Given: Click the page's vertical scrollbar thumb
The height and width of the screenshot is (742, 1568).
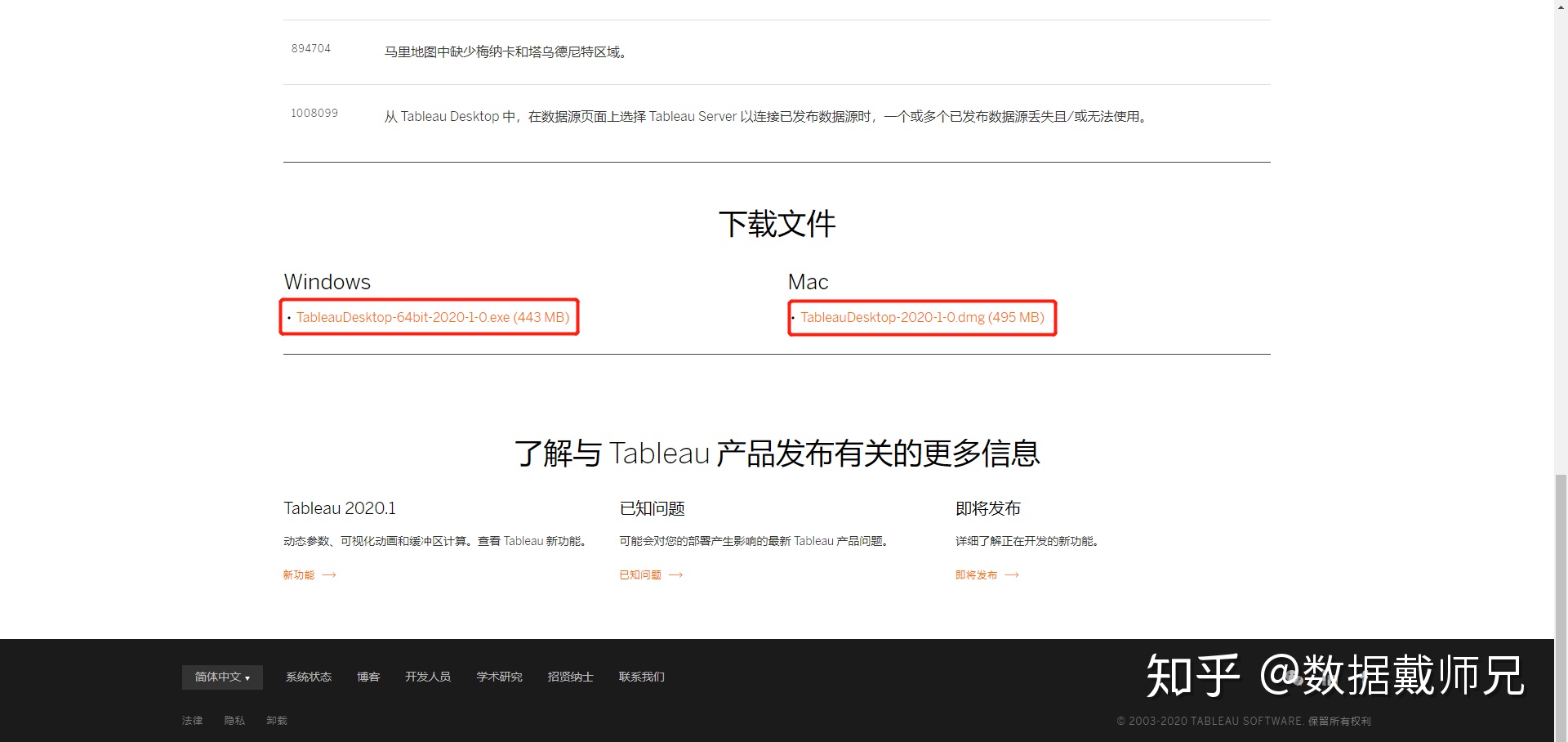Looking at the screenshot, I should coord(1561,607).
